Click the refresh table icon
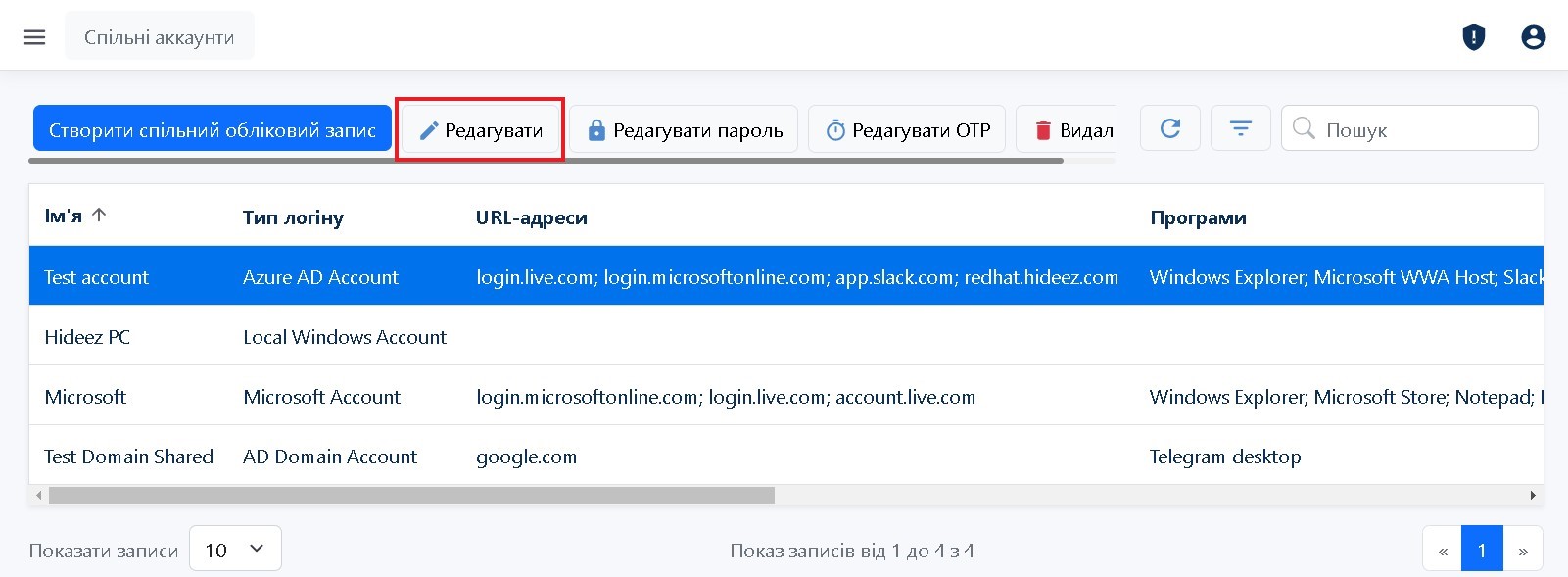This screenshot has height=577, width=1568. click(x=1169, y=128)
